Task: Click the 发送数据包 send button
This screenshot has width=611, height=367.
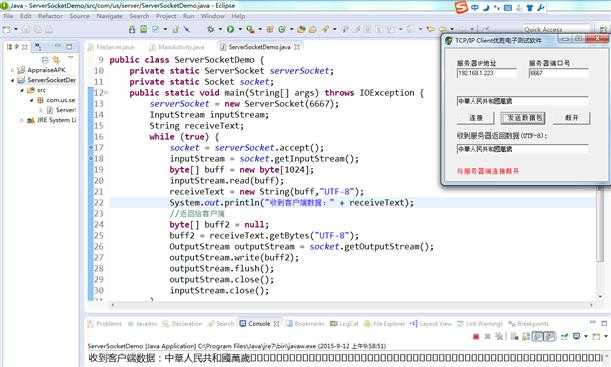Action: [523, 118]
